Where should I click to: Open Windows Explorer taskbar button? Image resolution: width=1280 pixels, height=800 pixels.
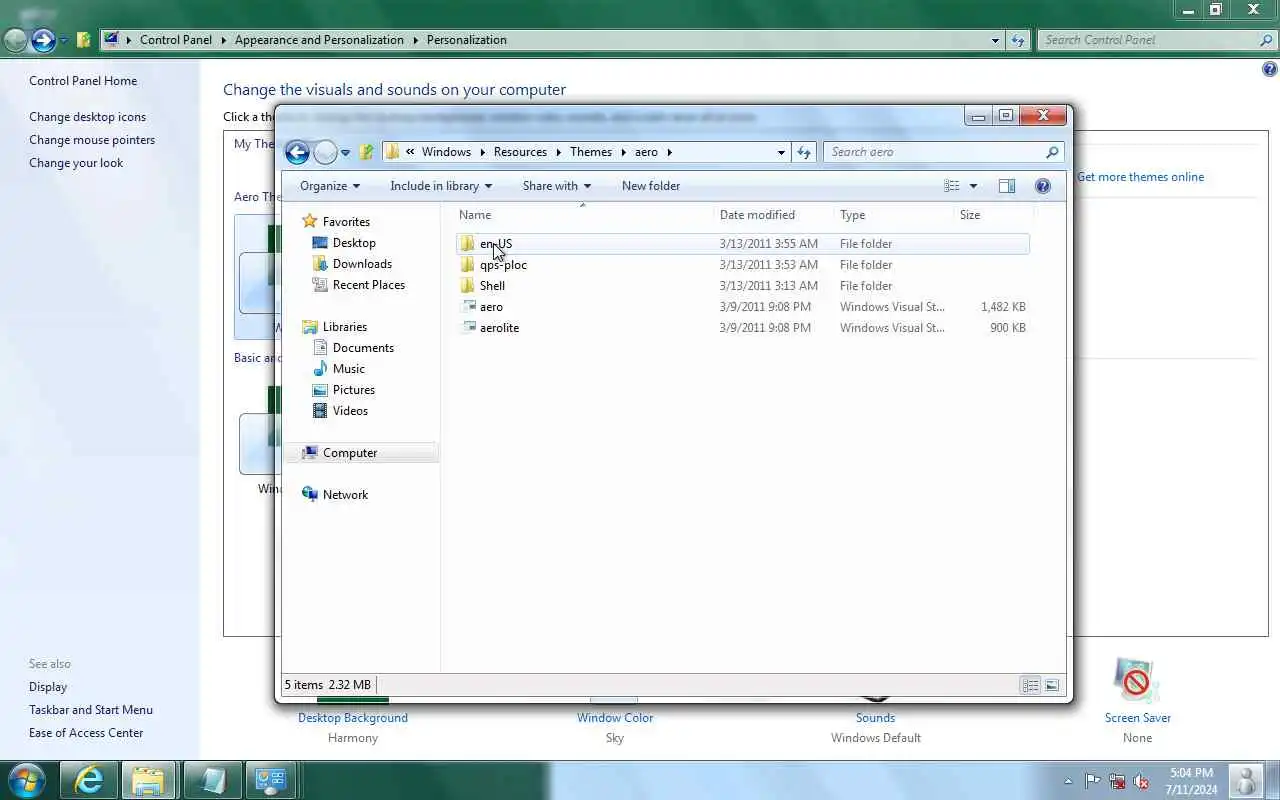pos(149,780)
